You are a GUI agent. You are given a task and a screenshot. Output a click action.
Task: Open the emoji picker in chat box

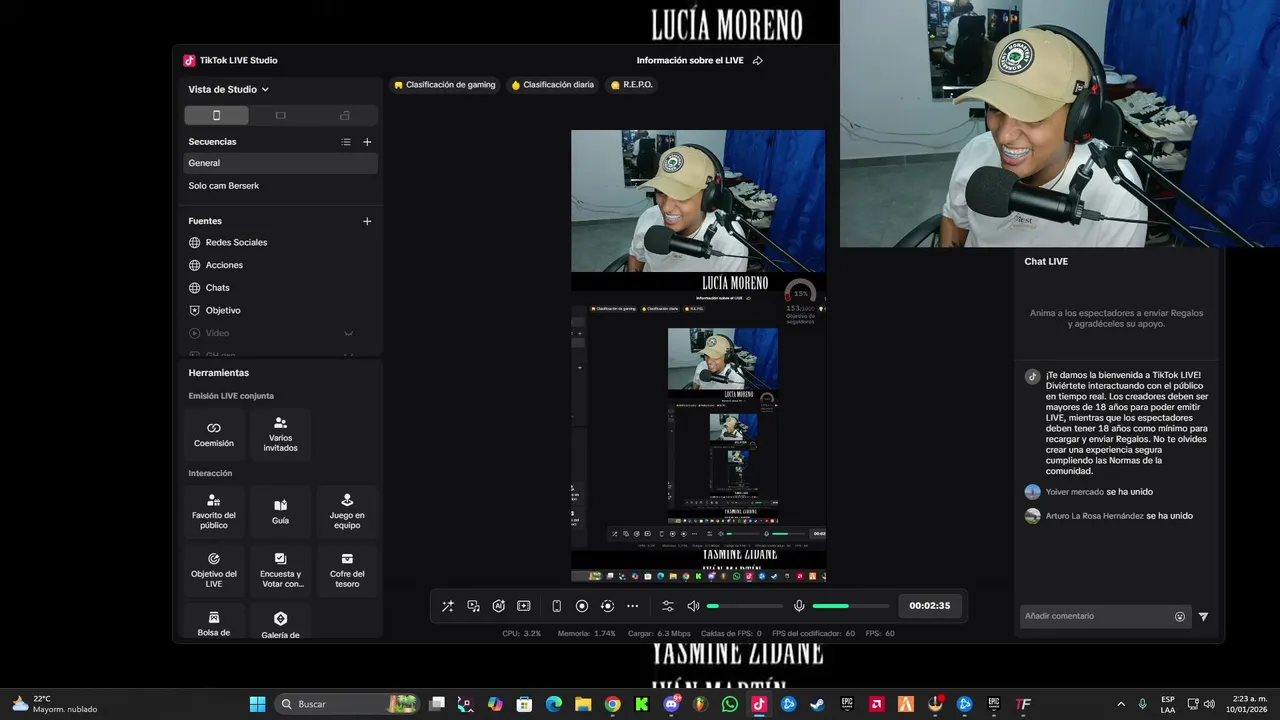(1180, 617)
